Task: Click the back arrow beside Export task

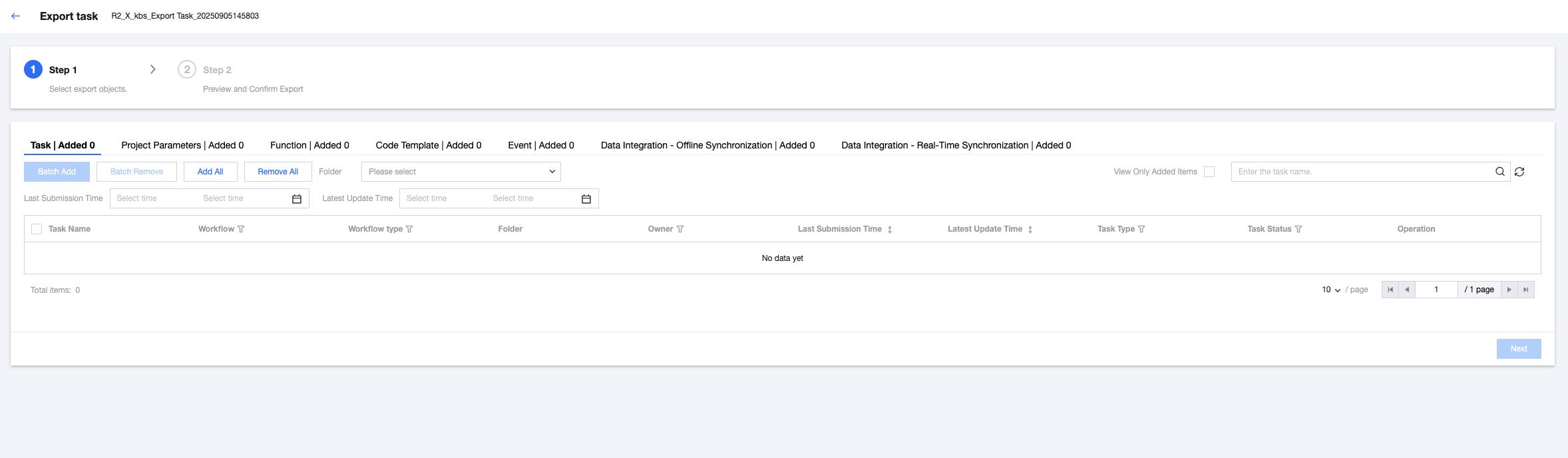Action: coord(15,16)
